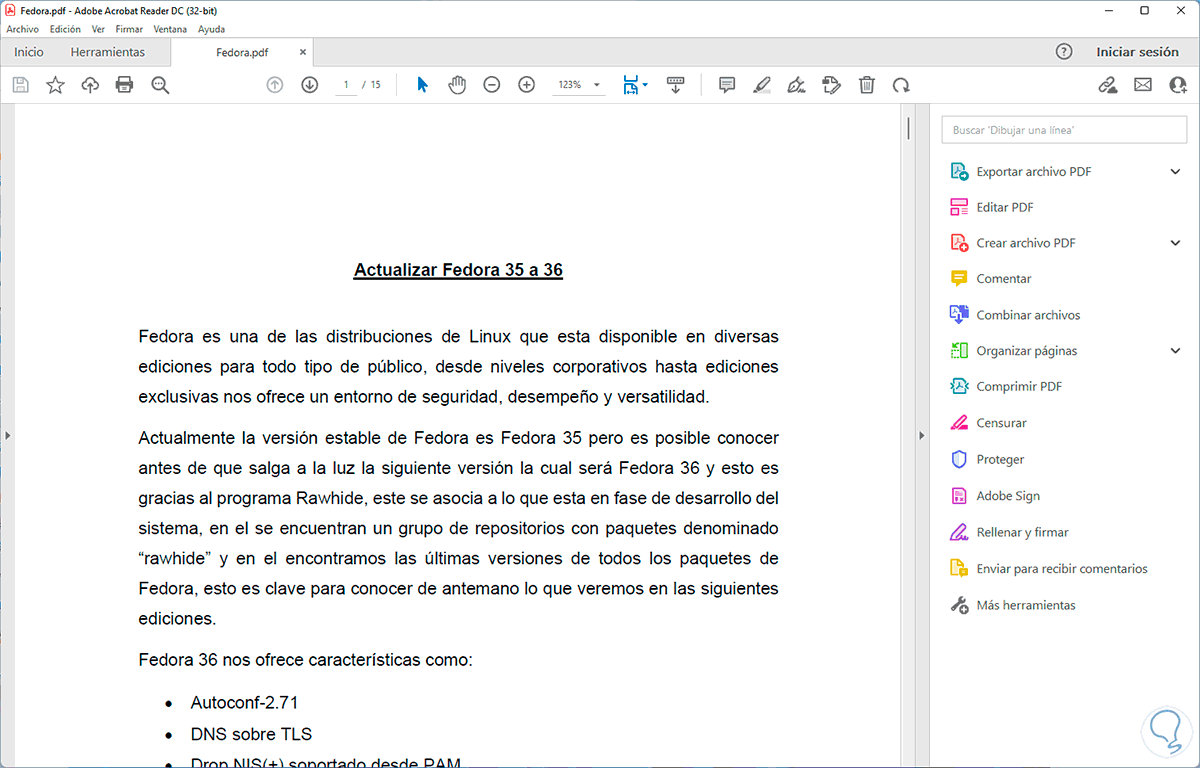Click the DNS sobre TLS bullet item
Image resolution: width=1200 pixels, height=768 pixels.
click(251, 734)
